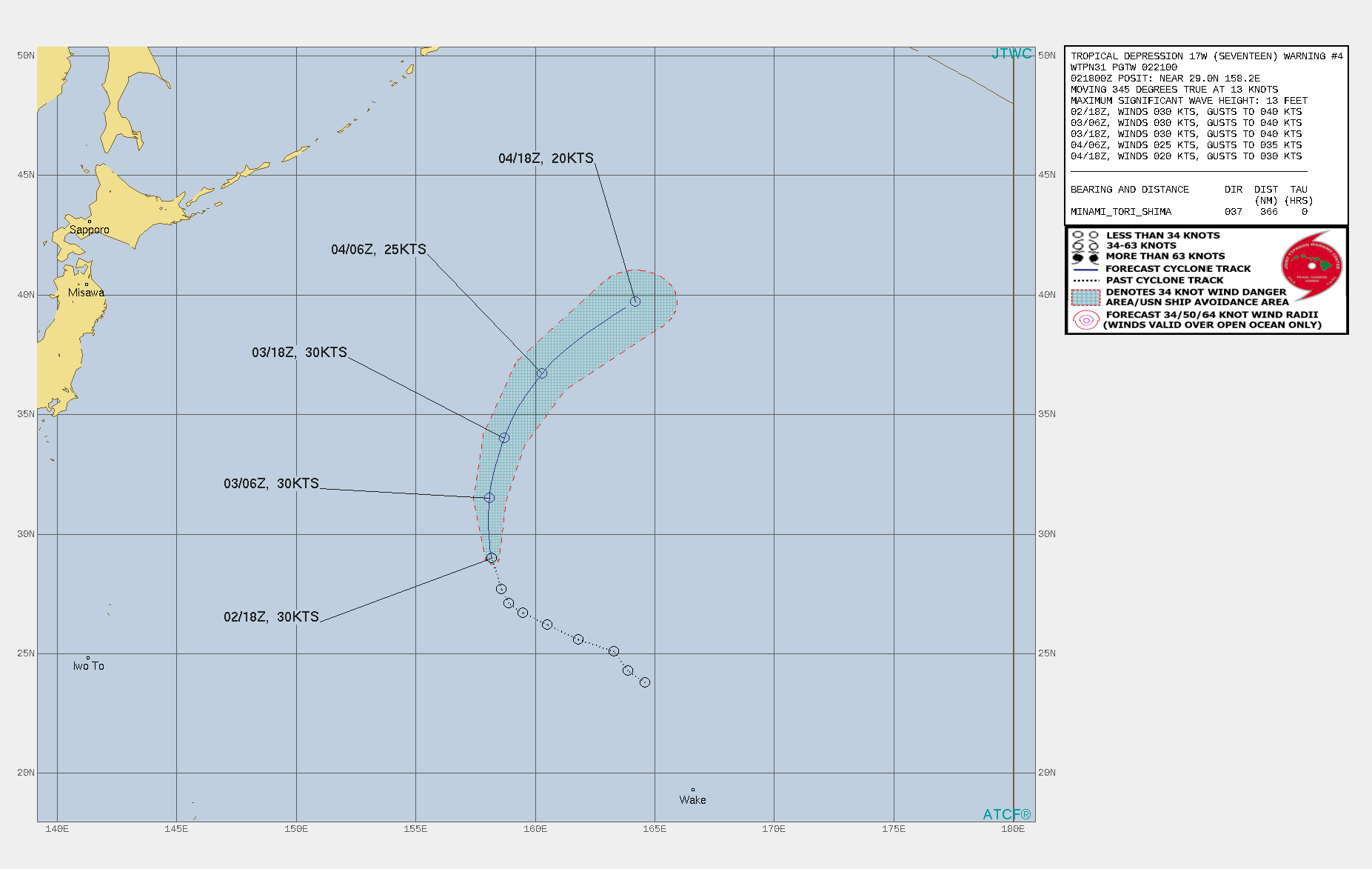Click the '021800Z POSIT: NEAR 29.0N 158.2E' line
Image resolution: width=1372 pixels, height=869 pixels.
pyautogui.click(x=1165, y=79)
